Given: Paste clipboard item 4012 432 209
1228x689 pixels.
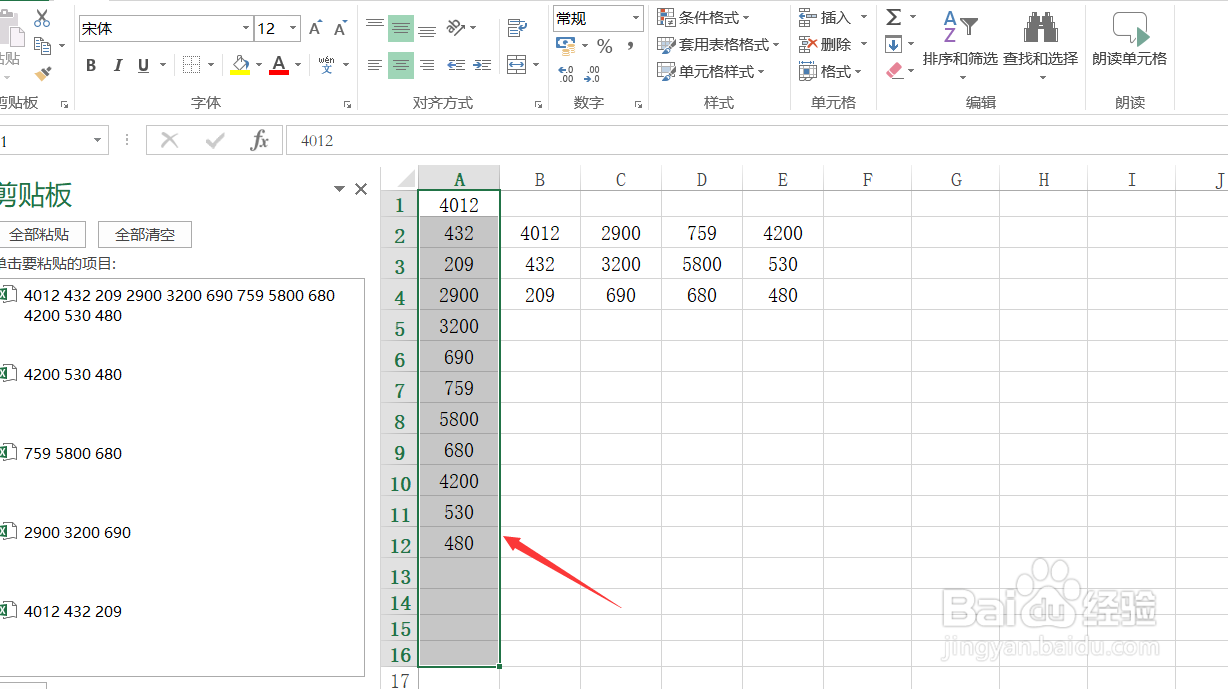Looking at the screenshot, I should tap(73, 612).
